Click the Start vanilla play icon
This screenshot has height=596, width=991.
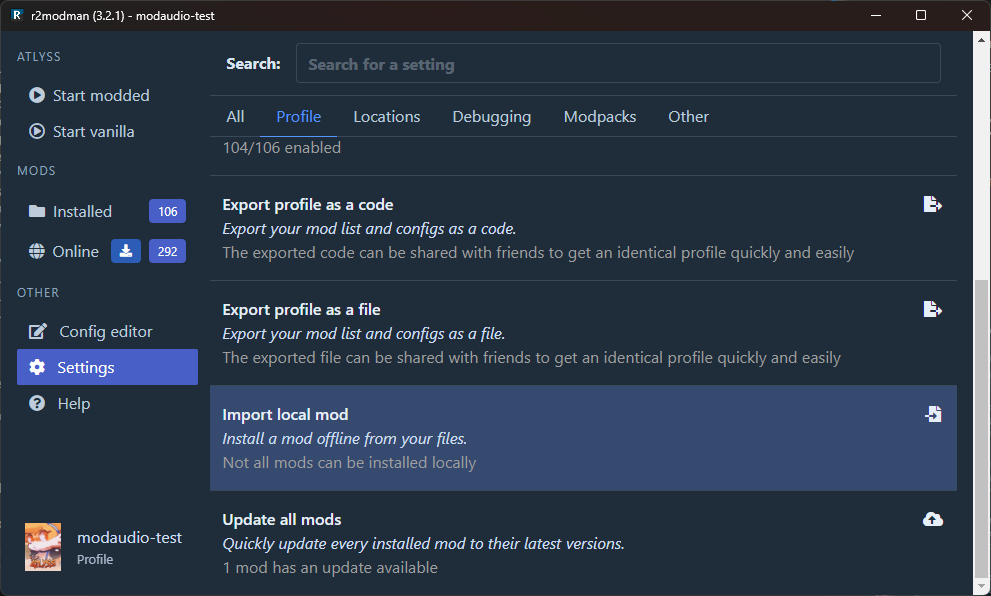(37, 132)
